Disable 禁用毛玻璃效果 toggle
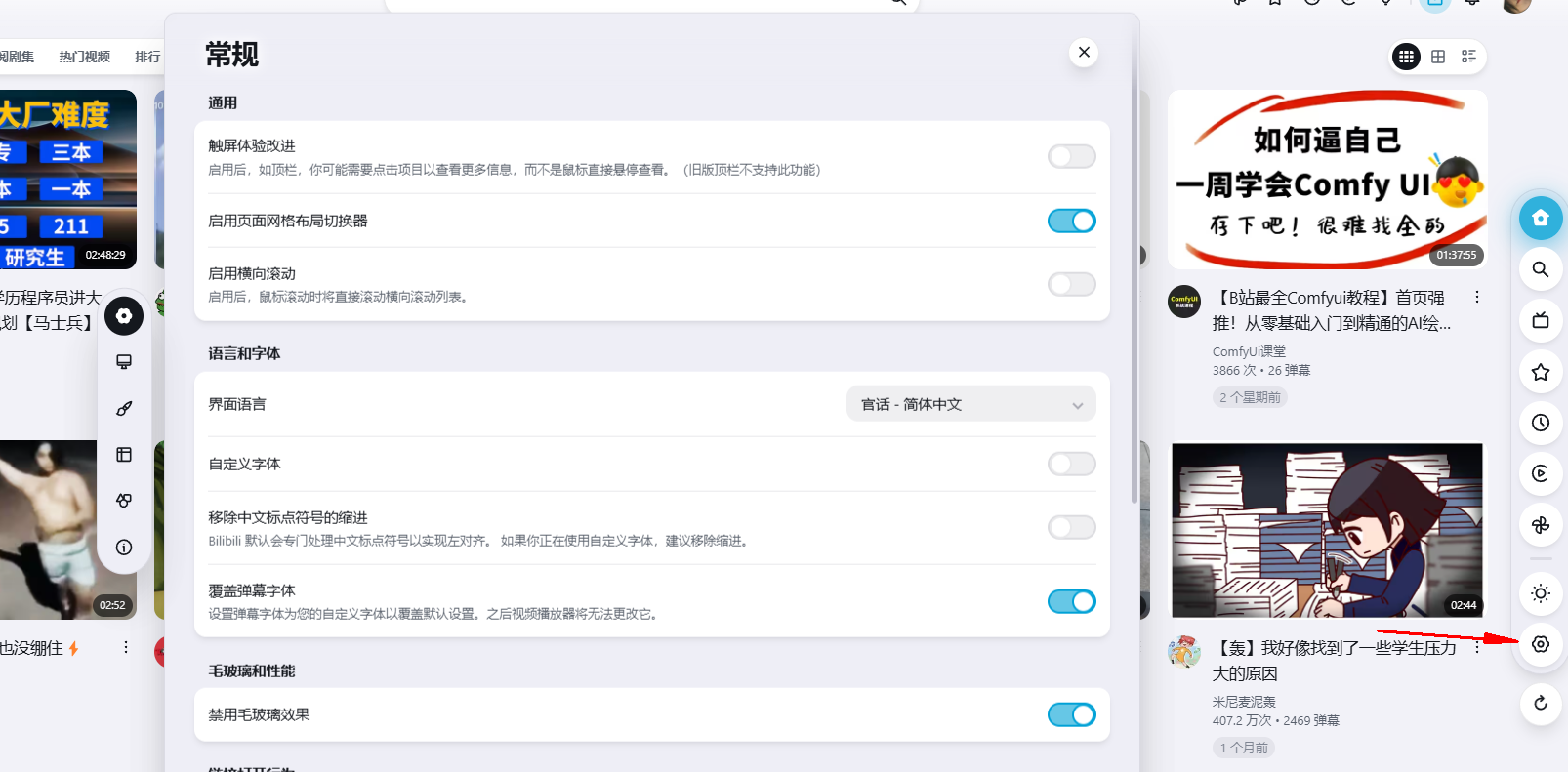 pyautogui.click(x=1072, y=714)
